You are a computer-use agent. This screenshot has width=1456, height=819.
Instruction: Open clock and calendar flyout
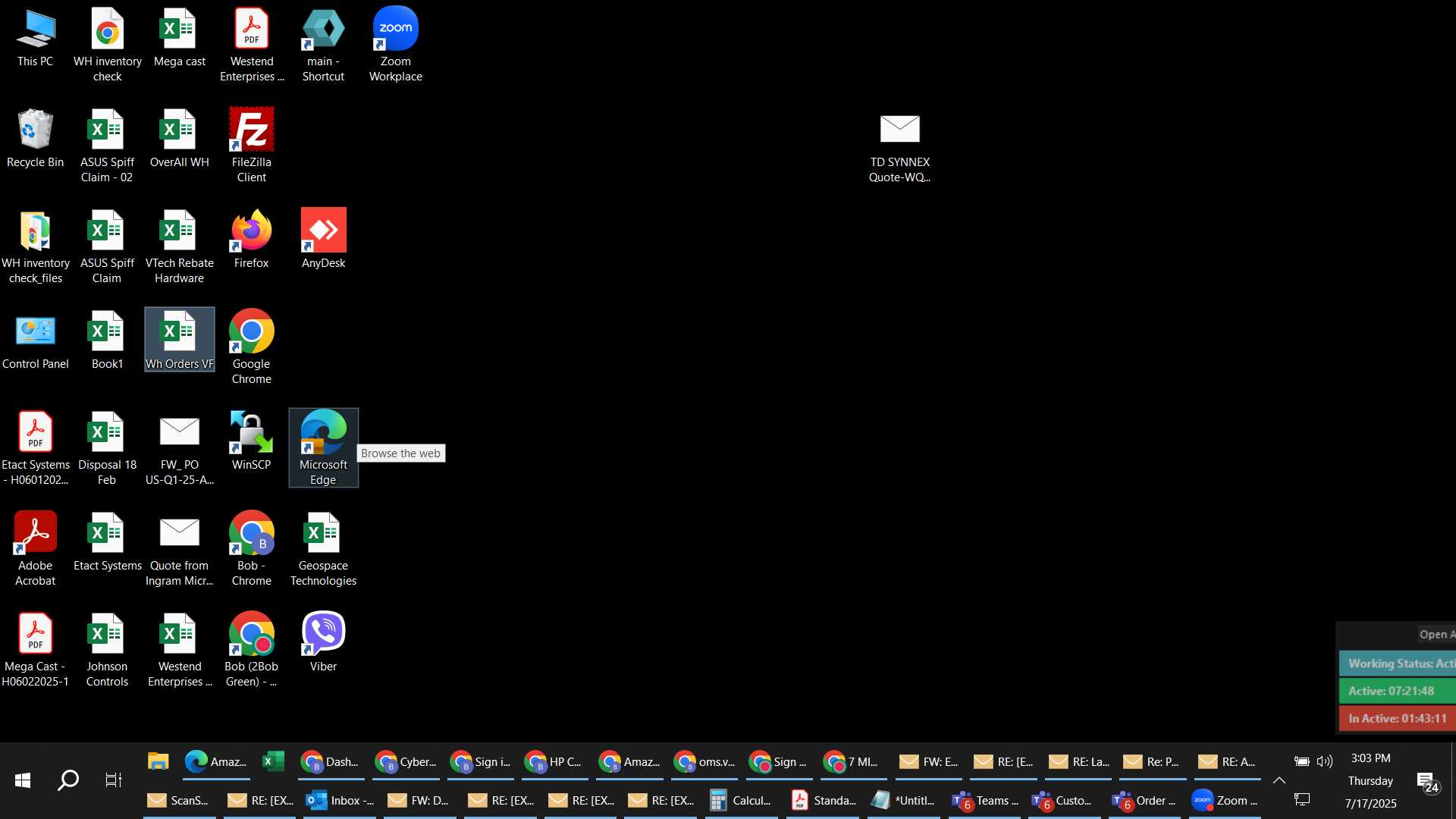point(1370,780)
